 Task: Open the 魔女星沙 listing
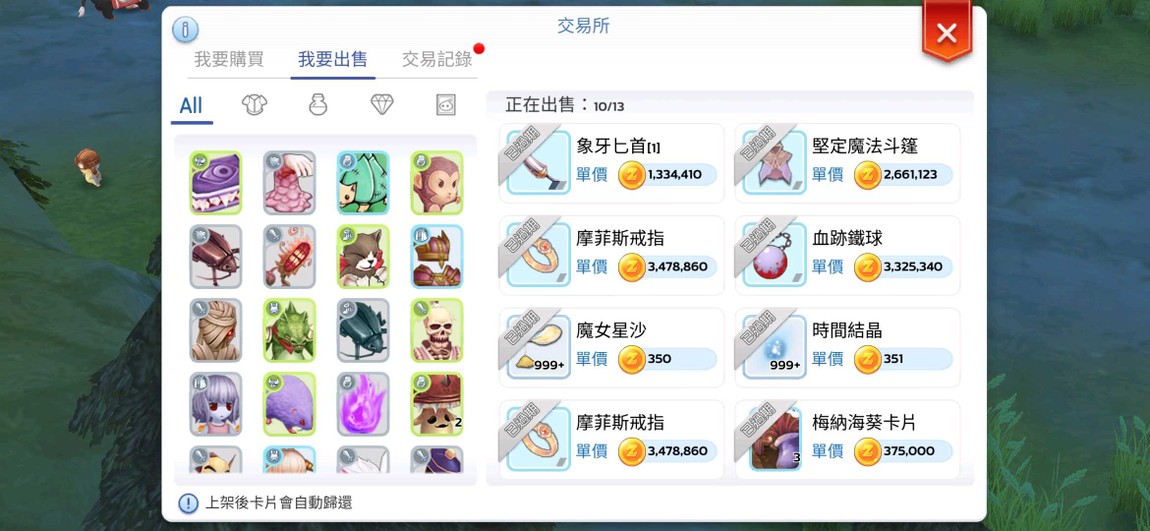(612, 348)
